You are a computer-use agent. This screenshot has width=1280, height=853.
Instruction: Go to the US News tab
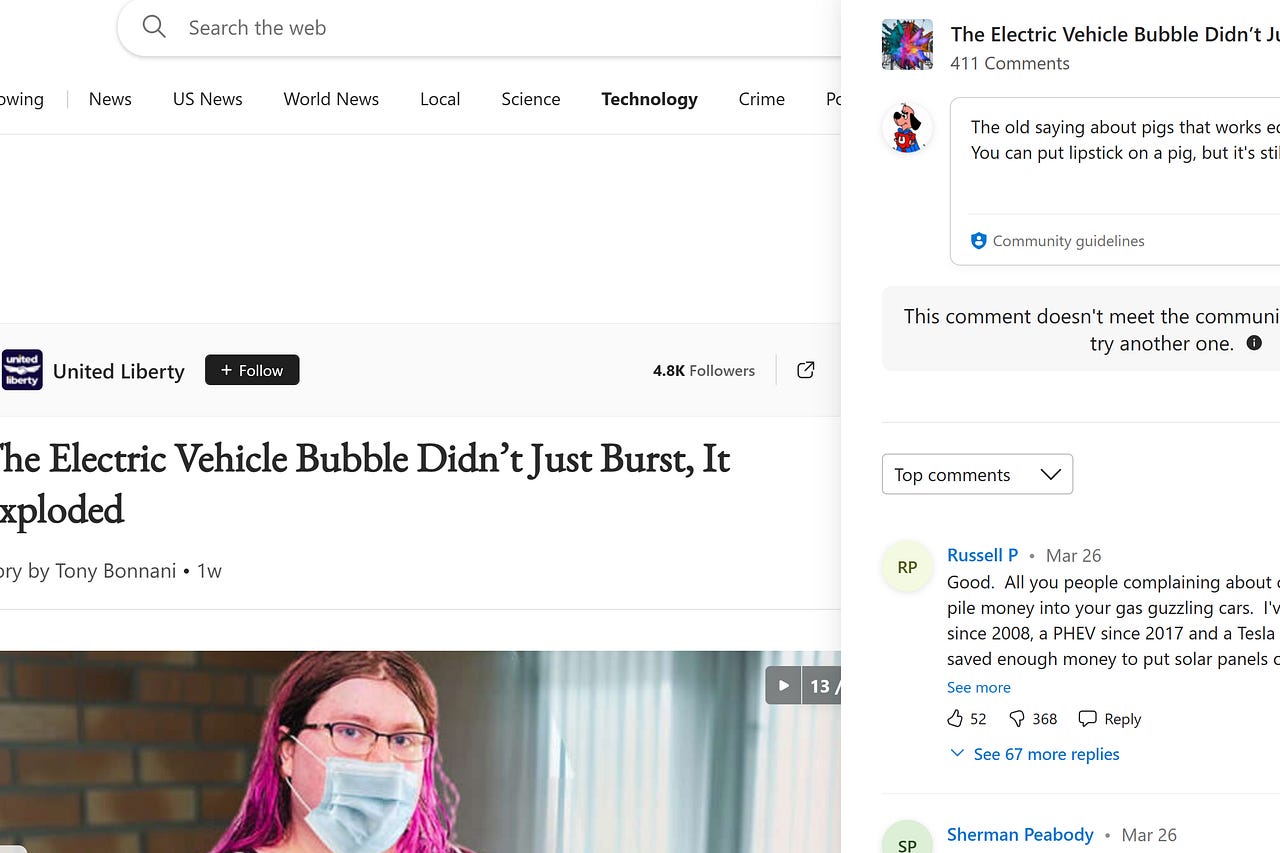(207, 99)
